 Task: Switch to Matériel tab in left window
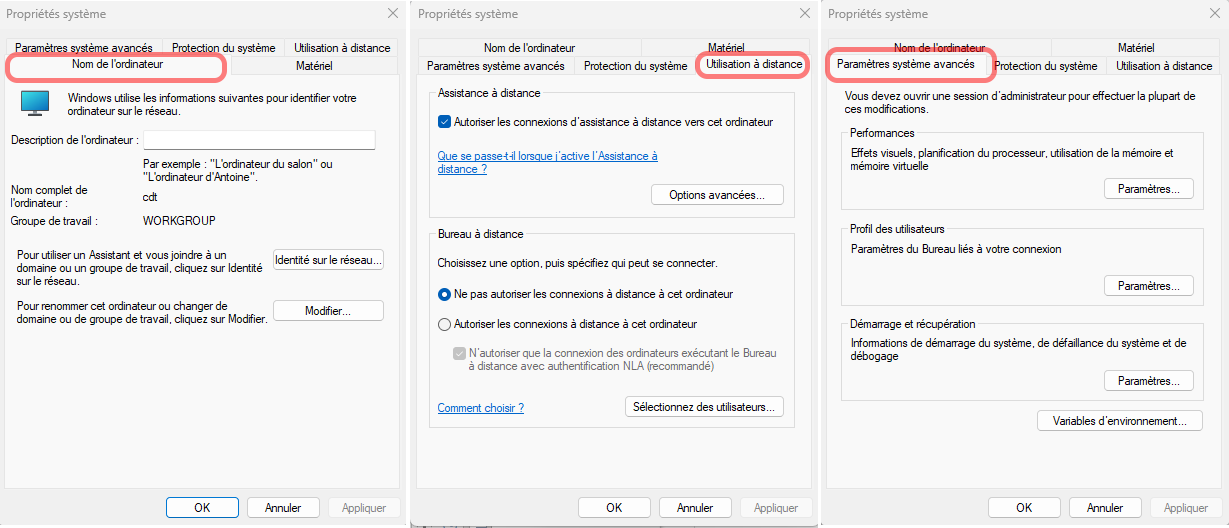pos(314,66)
